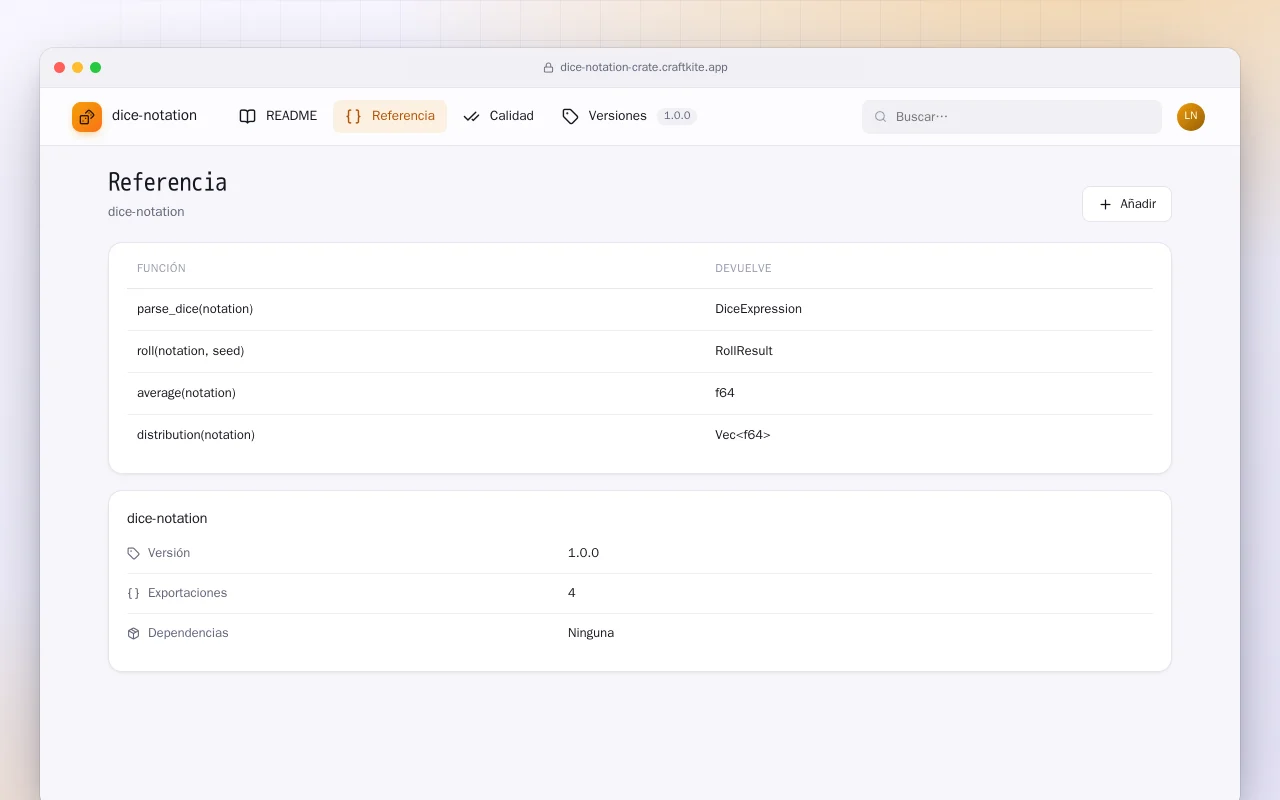This screenshot has width=1280, height=800.
Task: Click the package icon beside Dependencias
Action: coord(134,633)
